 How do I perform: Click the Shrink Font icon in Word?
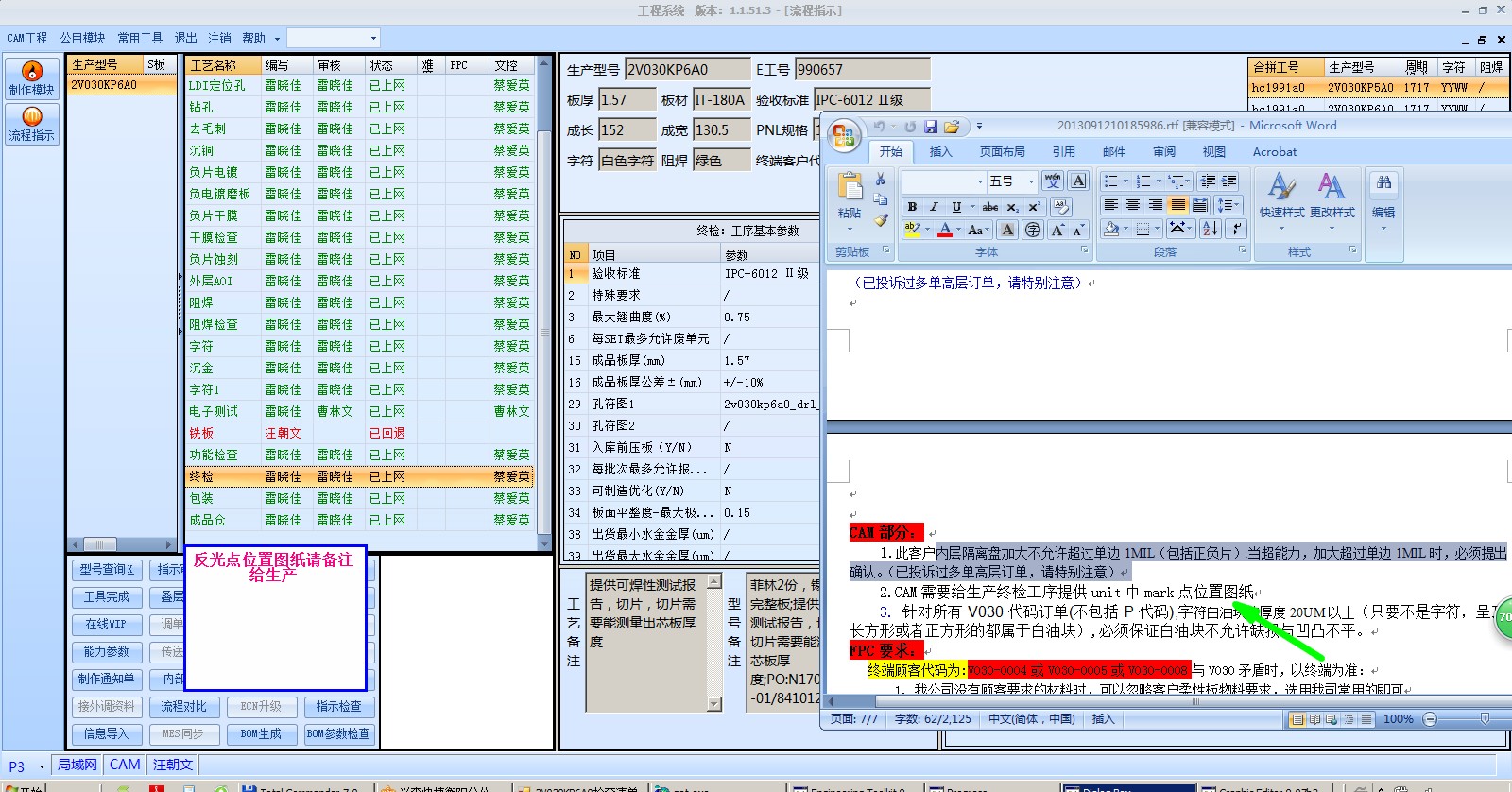1078,230
